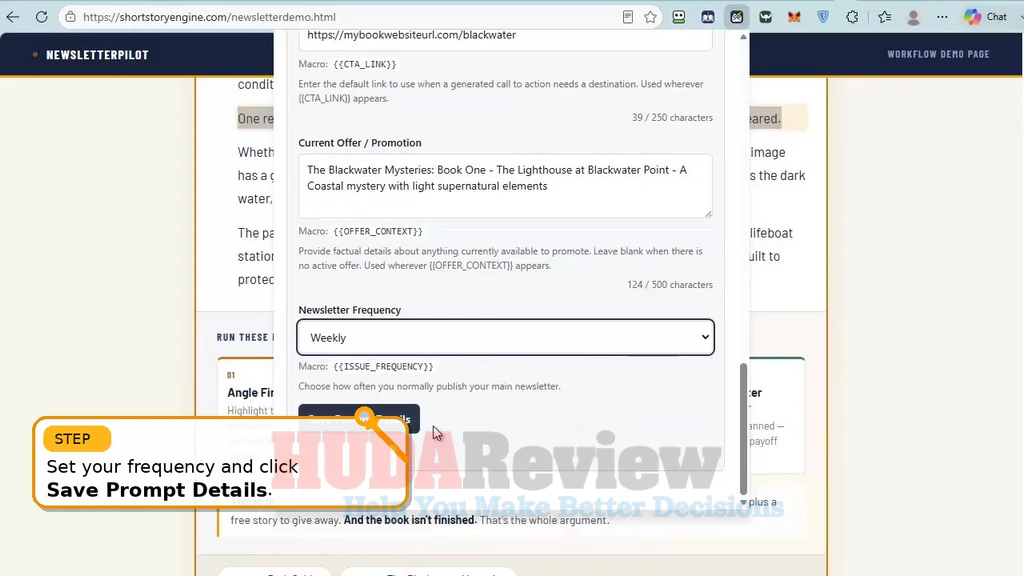Open the blue shield extension

823,17
